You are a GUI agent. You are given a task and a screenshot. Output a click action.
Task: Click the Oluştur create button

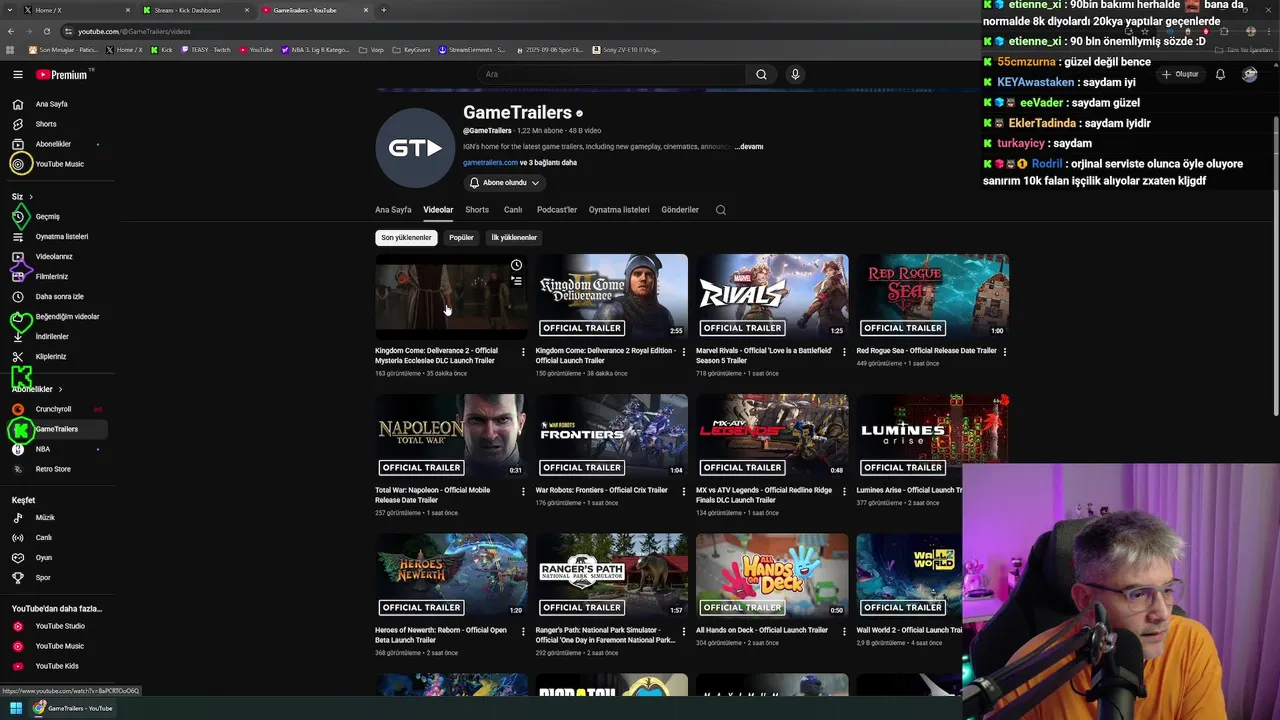(x=1180, y=74)
